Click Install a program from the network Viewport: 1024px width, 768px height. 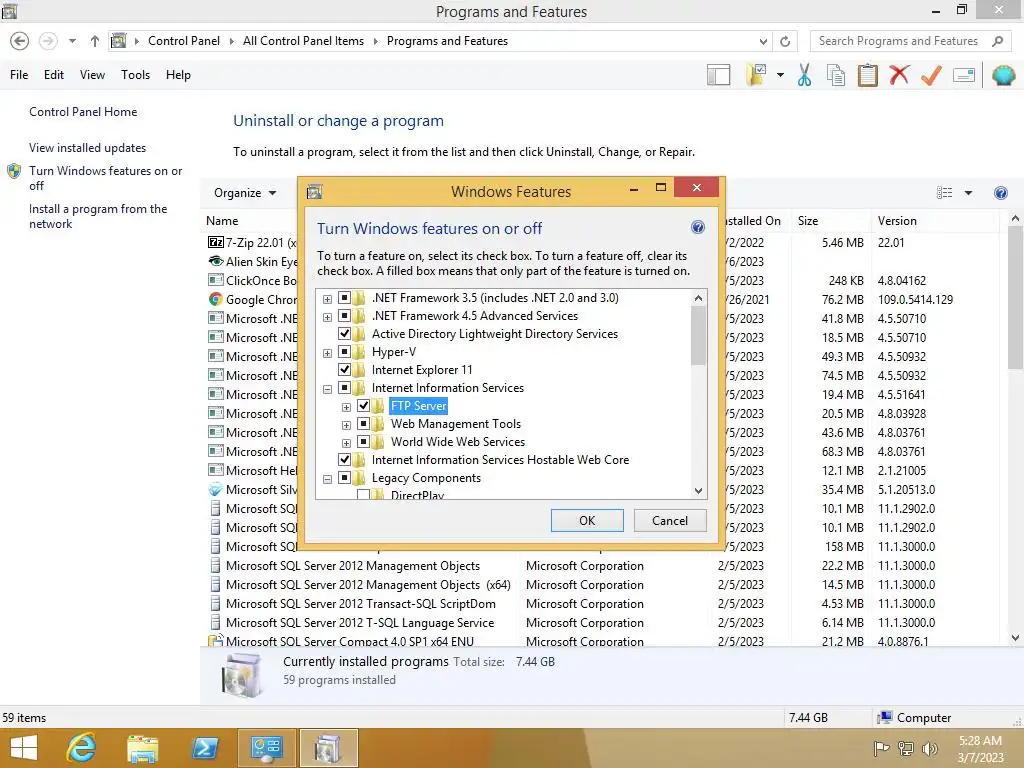pos(98,216)
